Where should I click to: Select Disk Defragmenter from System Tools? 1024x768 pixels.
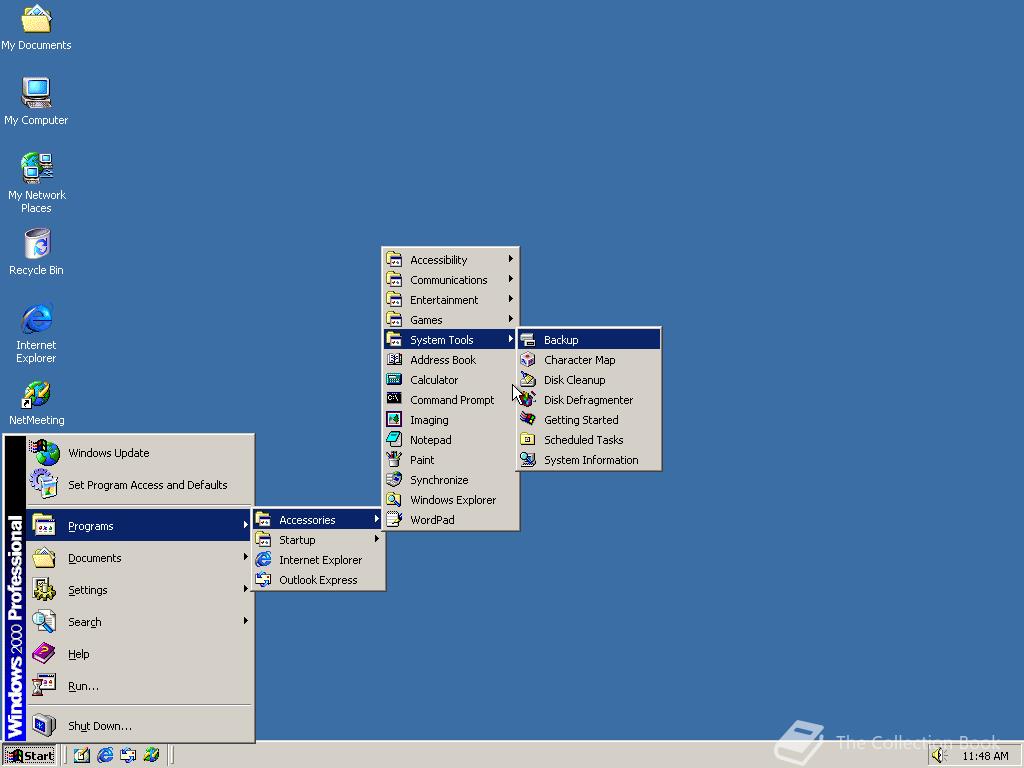[588, 400]
